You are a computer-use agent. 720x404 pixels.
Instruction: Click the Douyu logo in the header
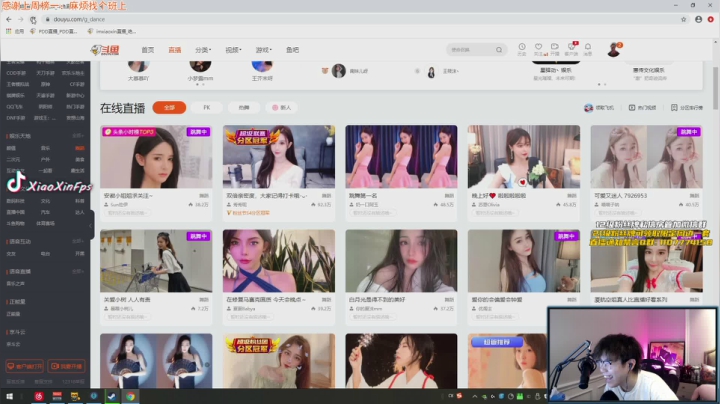(x=105, y=50)
